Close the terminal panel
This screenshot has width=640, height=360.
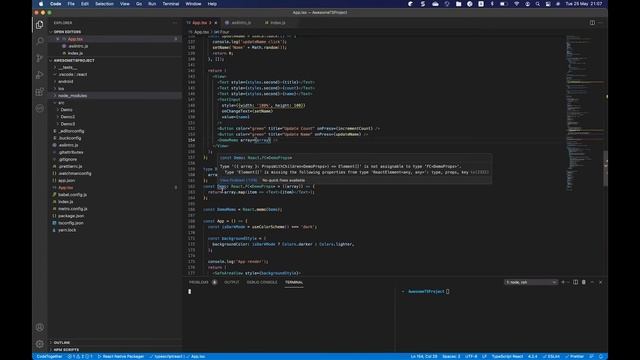click(x=600, y=282)
